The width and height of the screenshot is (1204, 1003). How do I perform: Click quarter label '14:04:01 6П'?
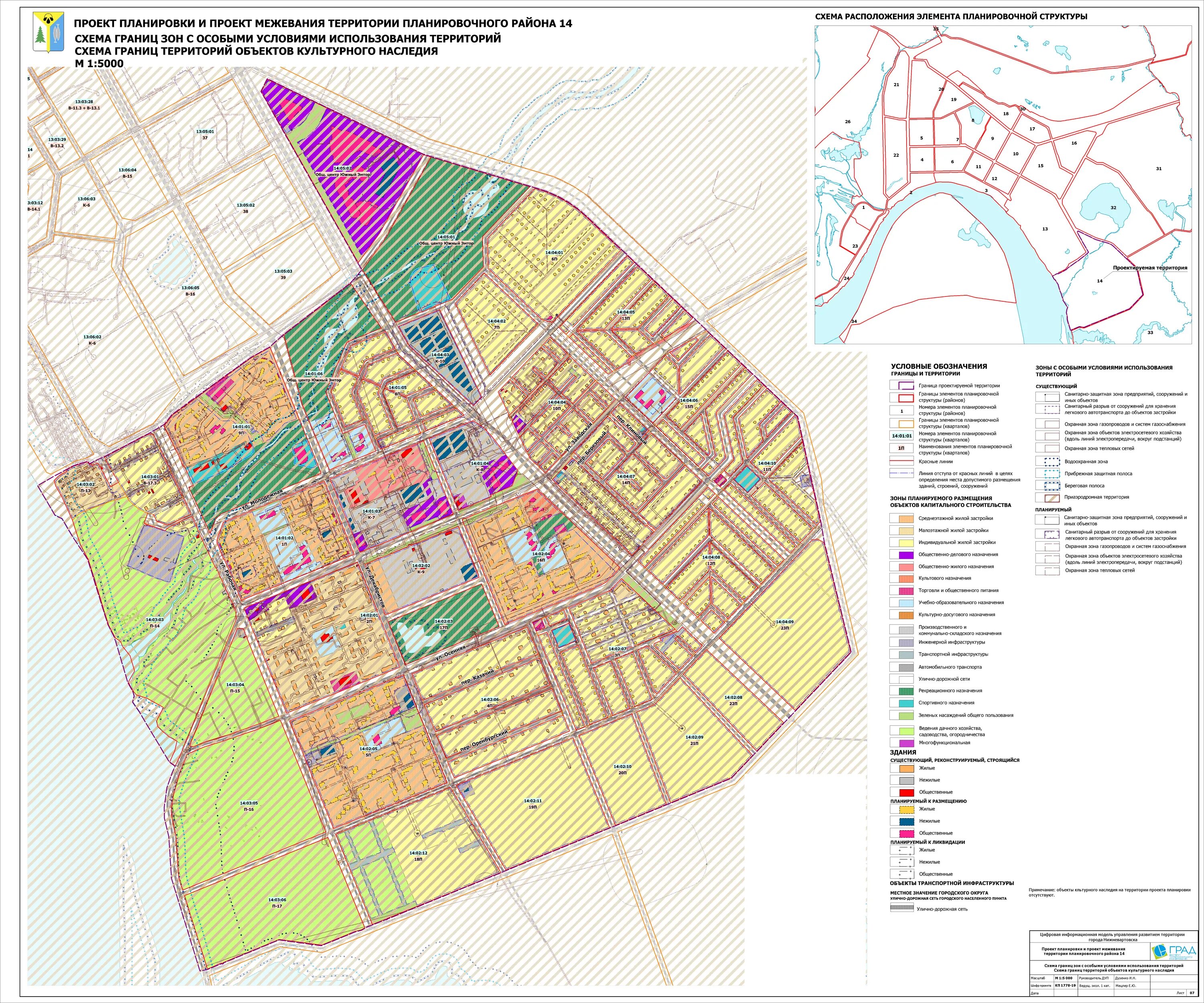point(554,255)
